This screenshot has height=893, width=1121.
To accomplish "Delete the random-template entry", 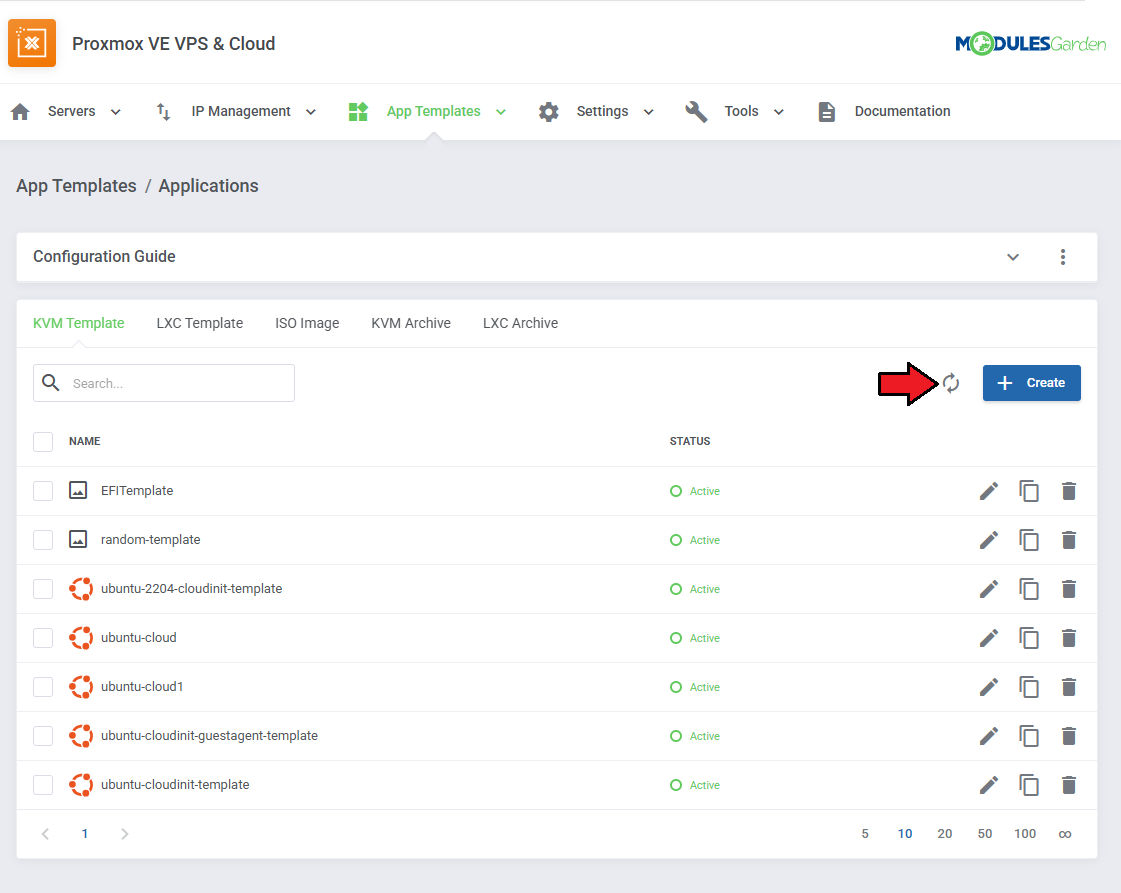I will 1069,540.
